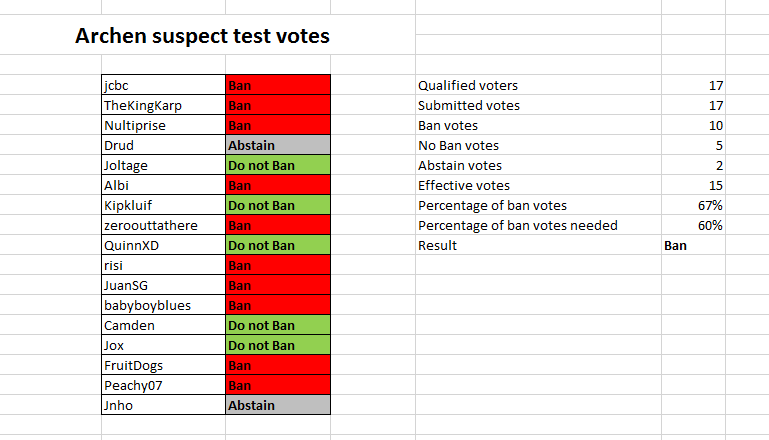Viewport: 769px width, 440px height.
Task: Select the Qualified voters label cell
Action: click(x=538, y=85)
